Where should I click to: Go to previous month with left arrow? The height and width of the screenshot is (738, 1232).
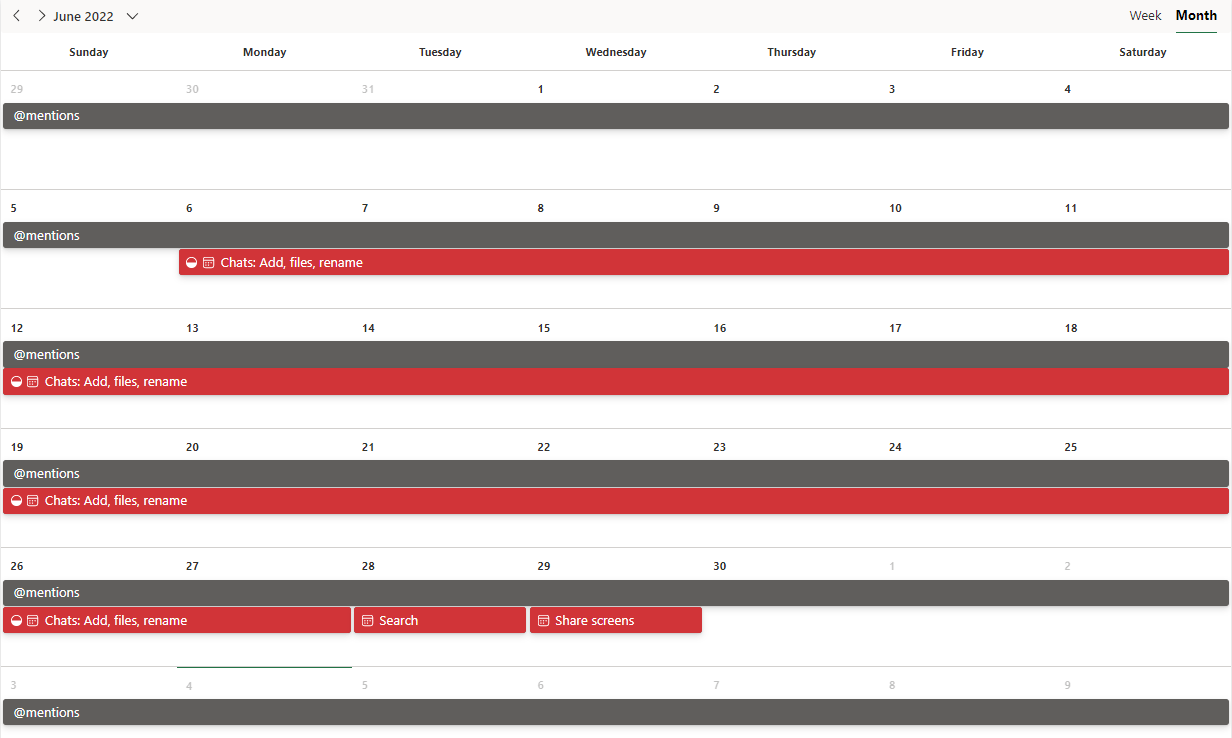click(16, 16)
